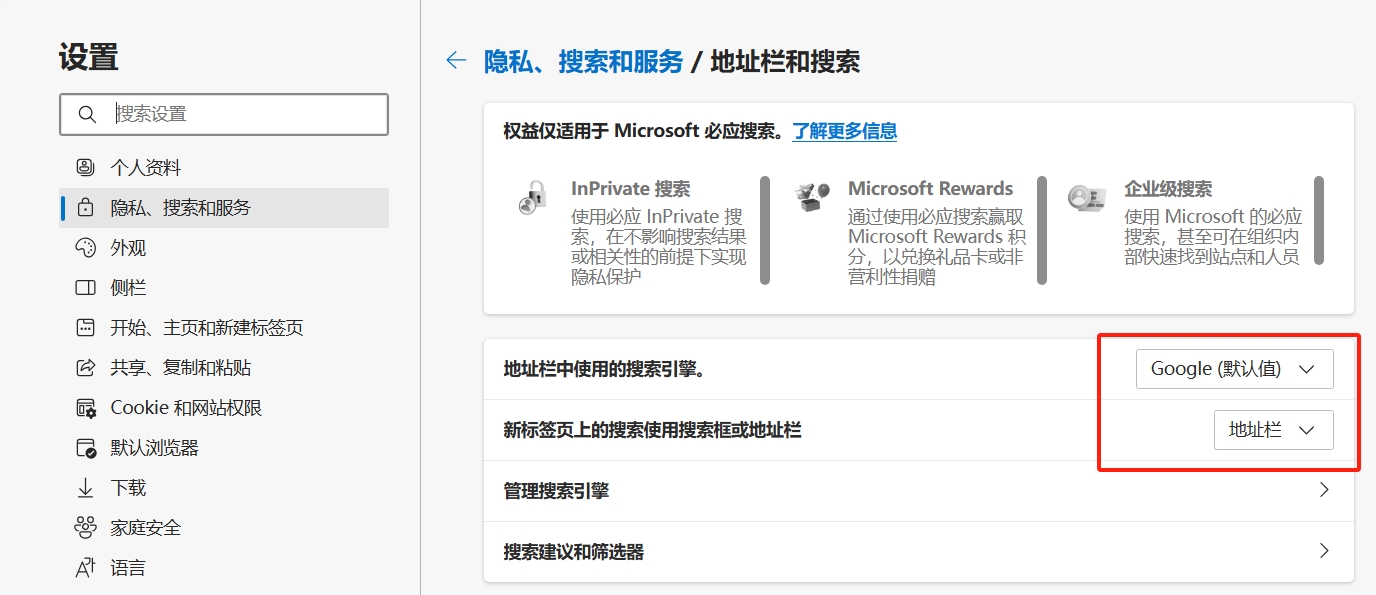
Task: Click the 设置 page title
Action: click(x=89, y=57)
